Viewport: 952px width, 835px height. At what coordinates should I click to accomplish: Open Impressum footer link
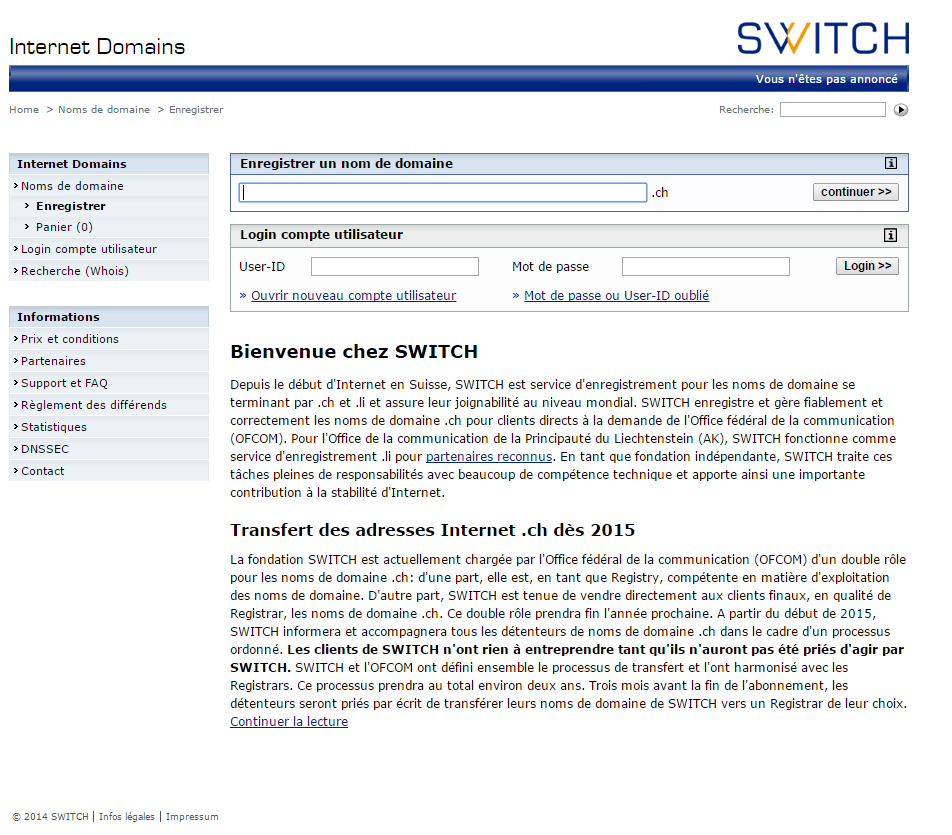pyautogui.click(x=192, y=817)
